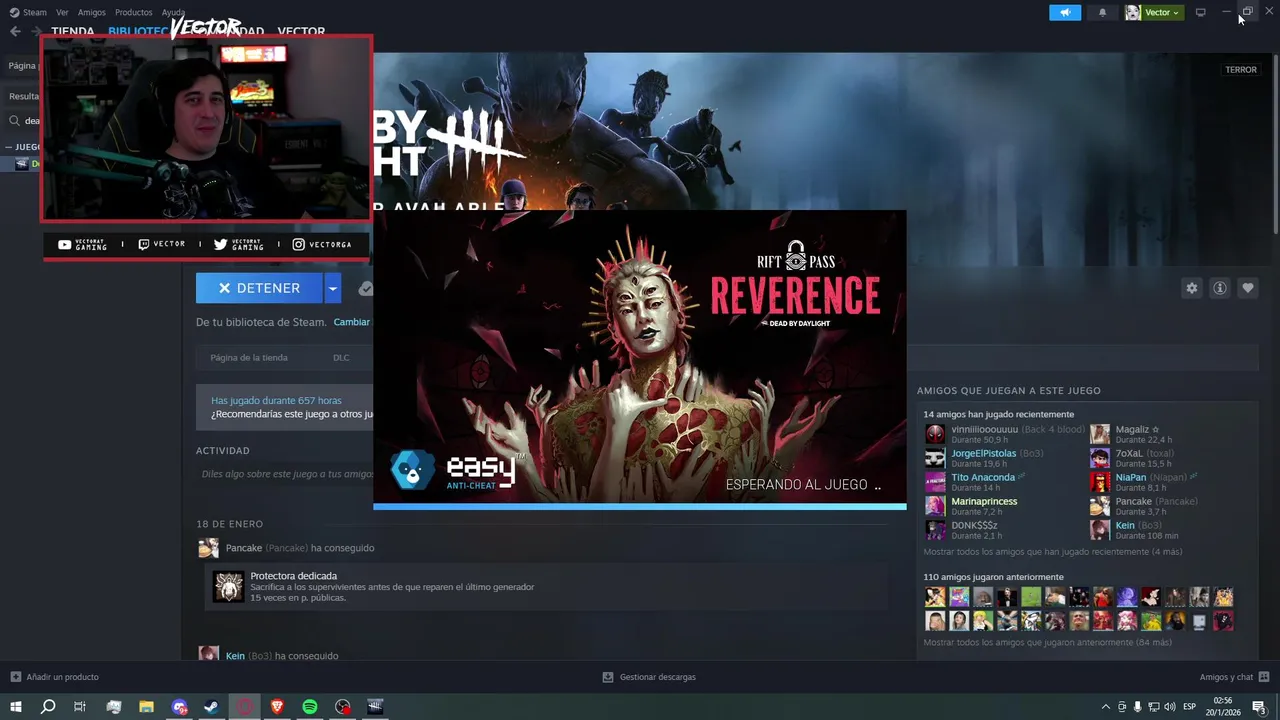Open Magaliz friend avatar

(1099, 434)
